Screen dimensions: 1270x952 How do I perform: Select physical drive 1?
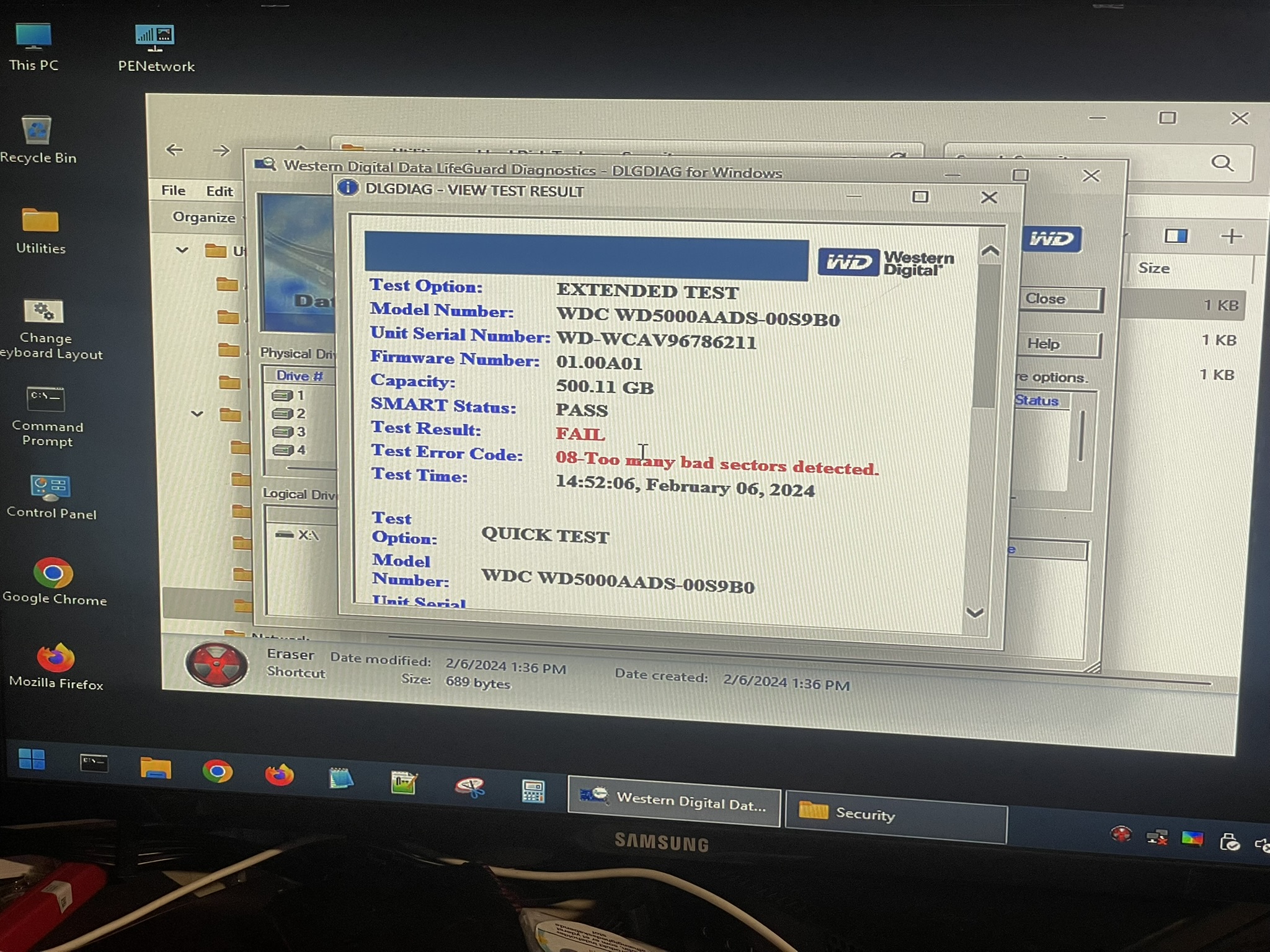(x=290, y=395)
